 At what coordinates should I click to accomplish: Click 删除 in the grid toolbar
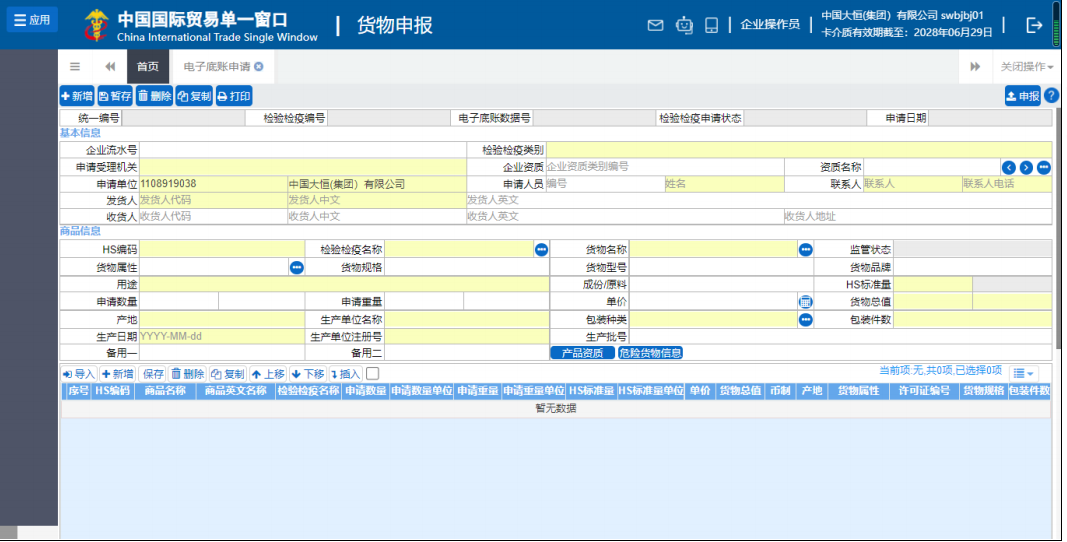pos(187,374)
